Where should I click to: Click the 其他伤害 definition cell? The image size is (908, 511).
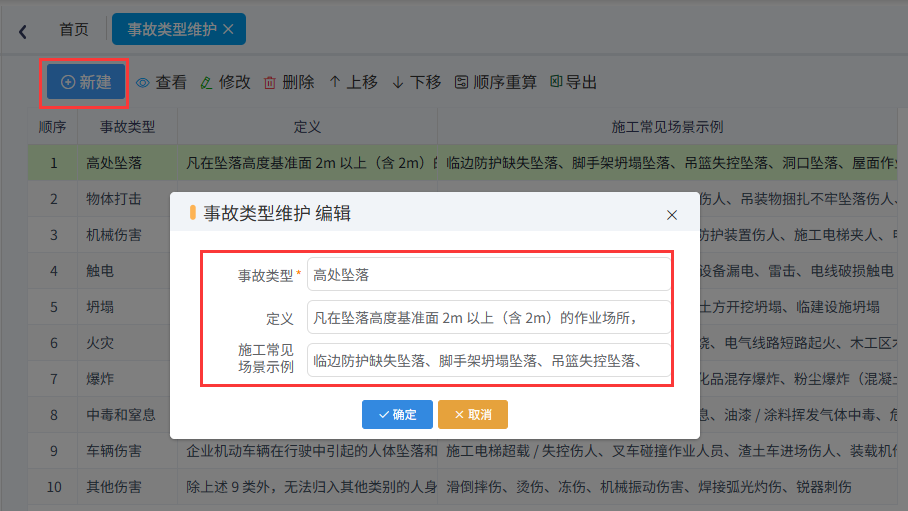click(x=307, y=487)
